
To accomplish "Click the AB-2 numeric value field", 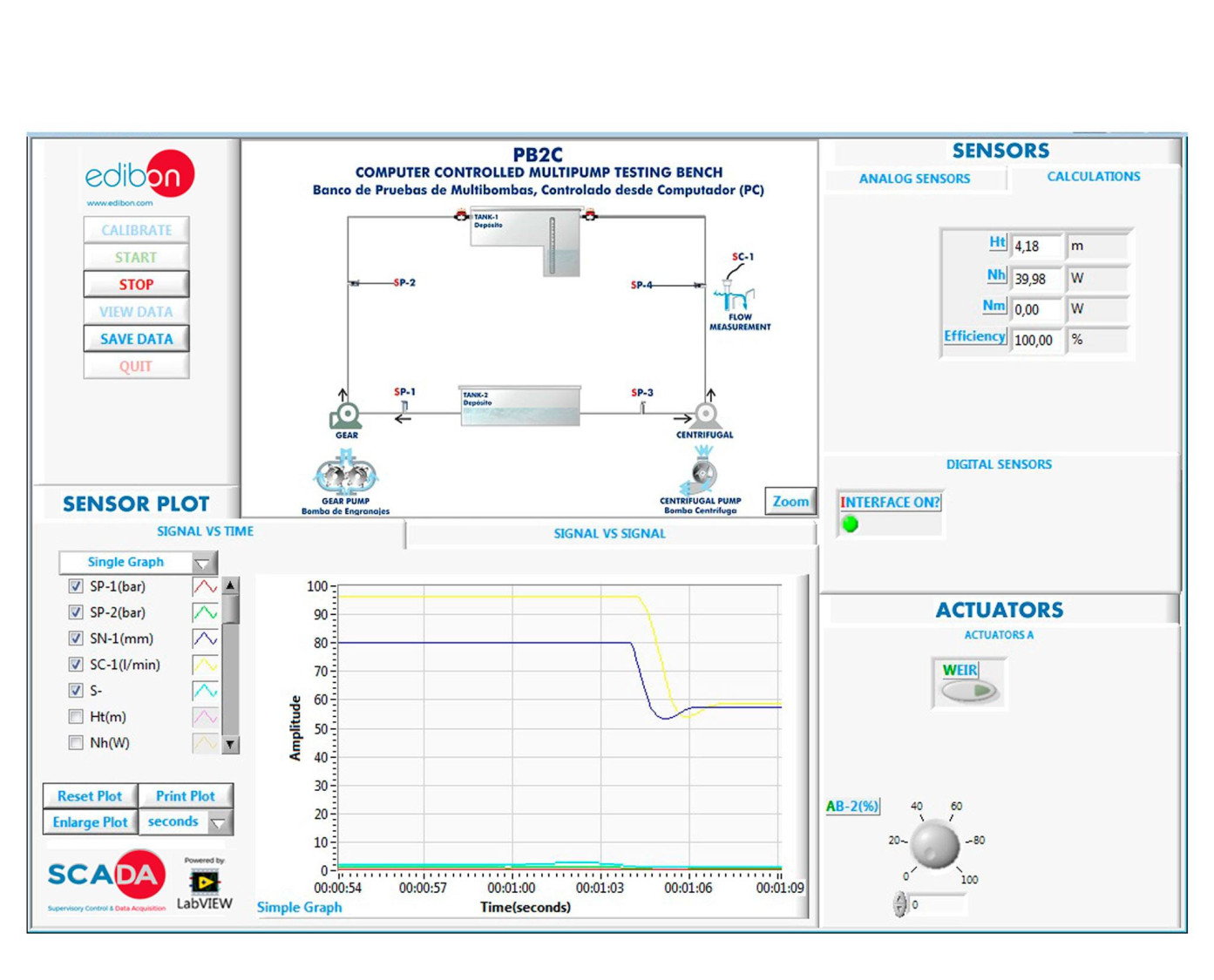I will [x=937, y=905].
